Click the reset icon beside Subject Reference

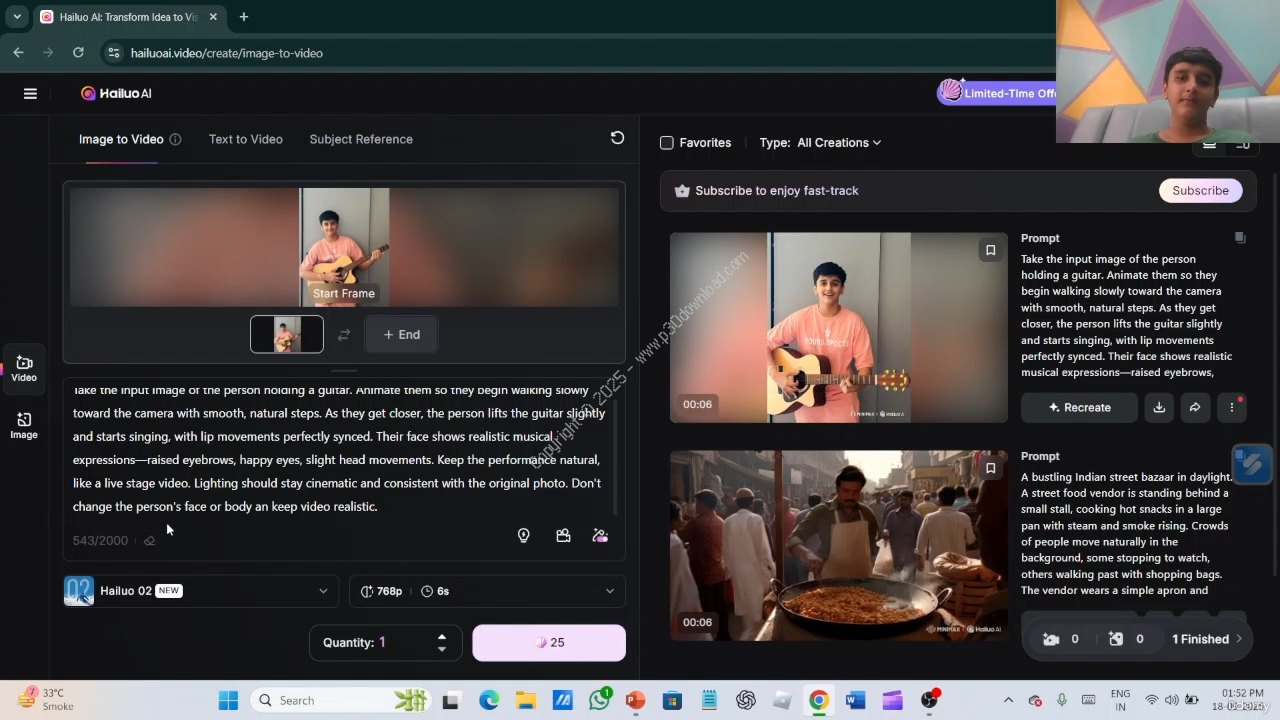pos(617,138)
